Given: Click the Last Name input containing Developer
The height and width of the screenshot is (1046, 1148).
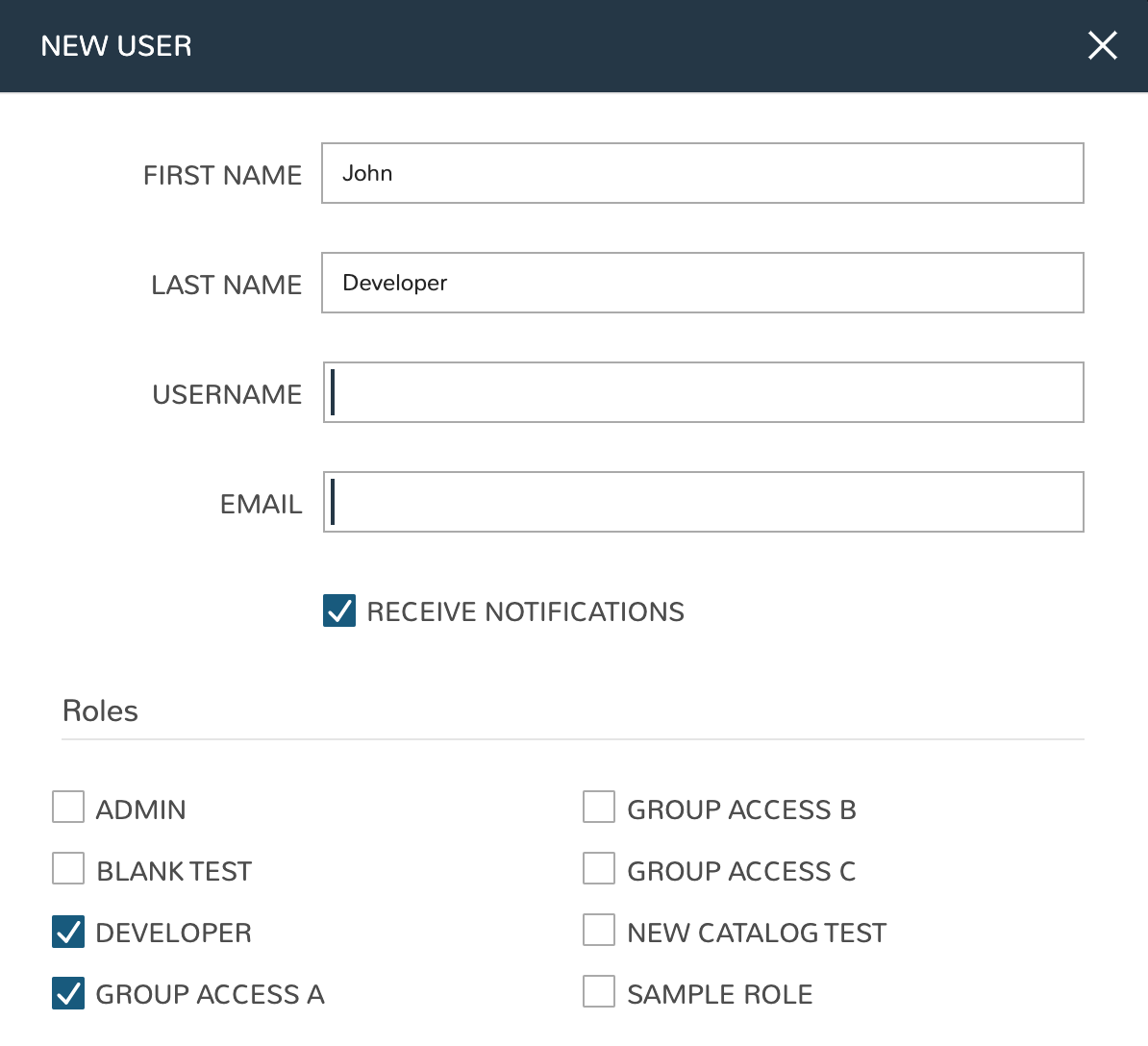Looking at the screenshot, I should [702, 284].
